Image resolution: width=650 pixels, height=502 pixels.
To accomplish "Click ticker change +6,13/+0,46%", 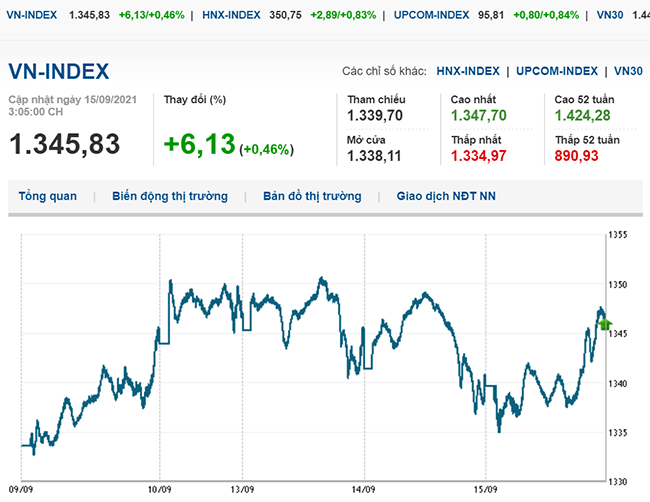I will (152, 15).
